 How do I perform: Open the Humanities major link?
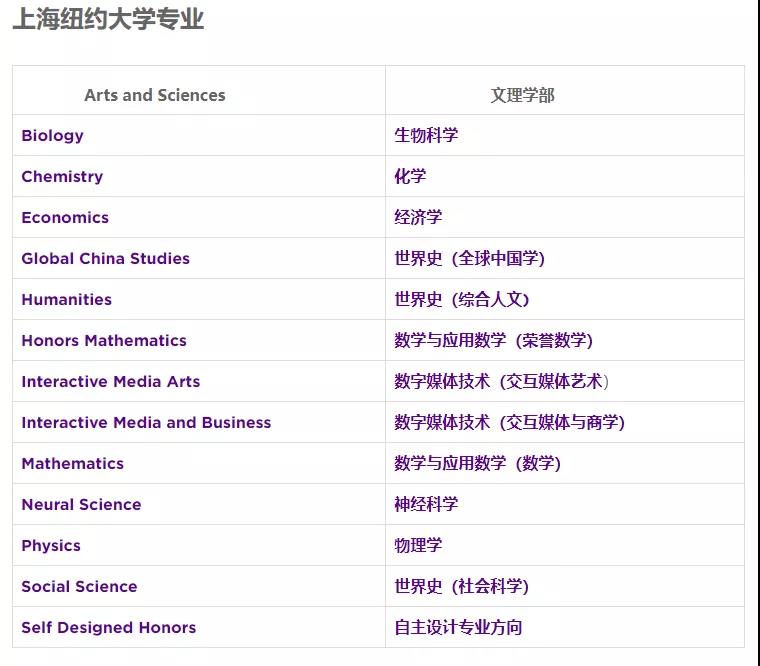(x=66, y=300)
